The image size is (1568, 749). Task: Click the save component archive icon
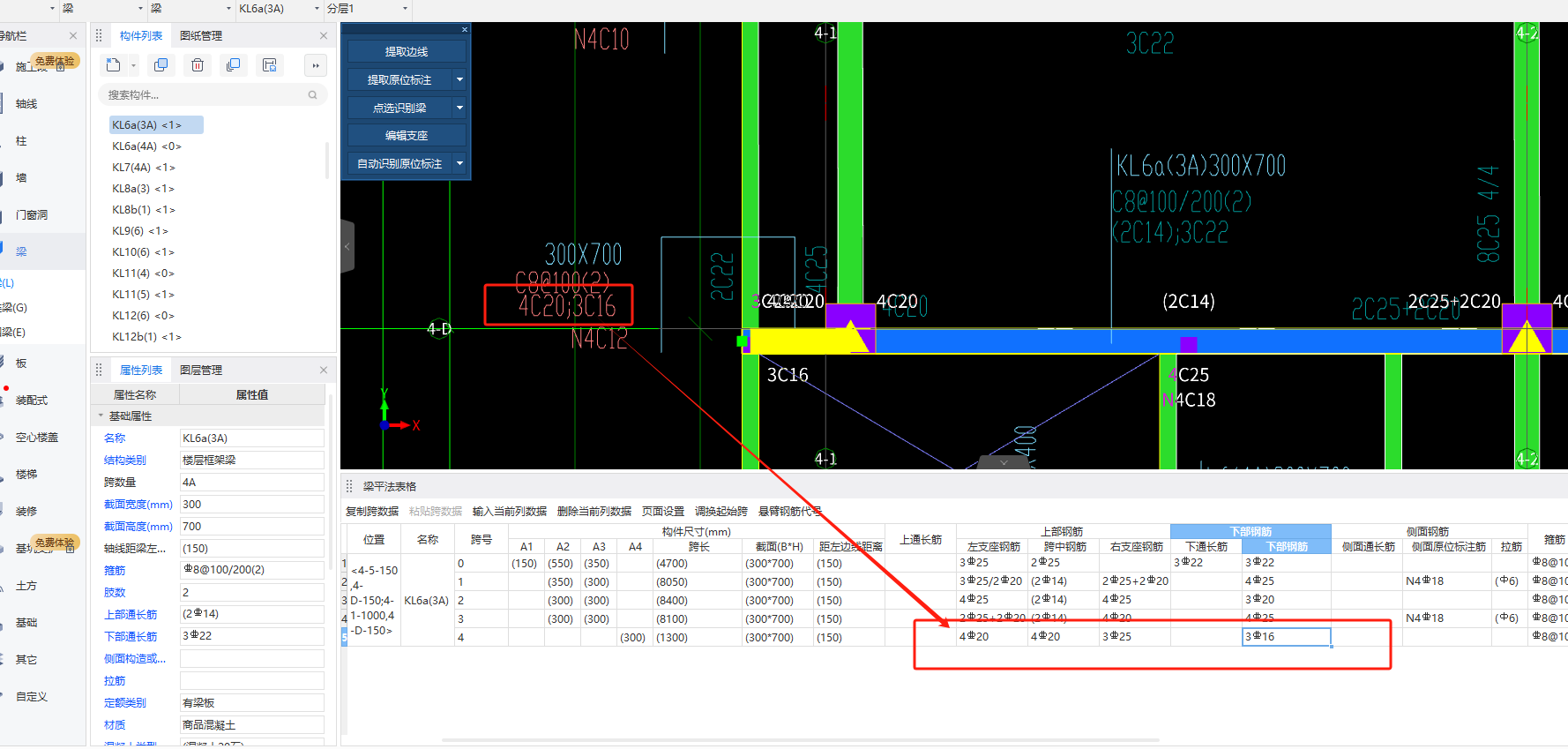[270, 65]
